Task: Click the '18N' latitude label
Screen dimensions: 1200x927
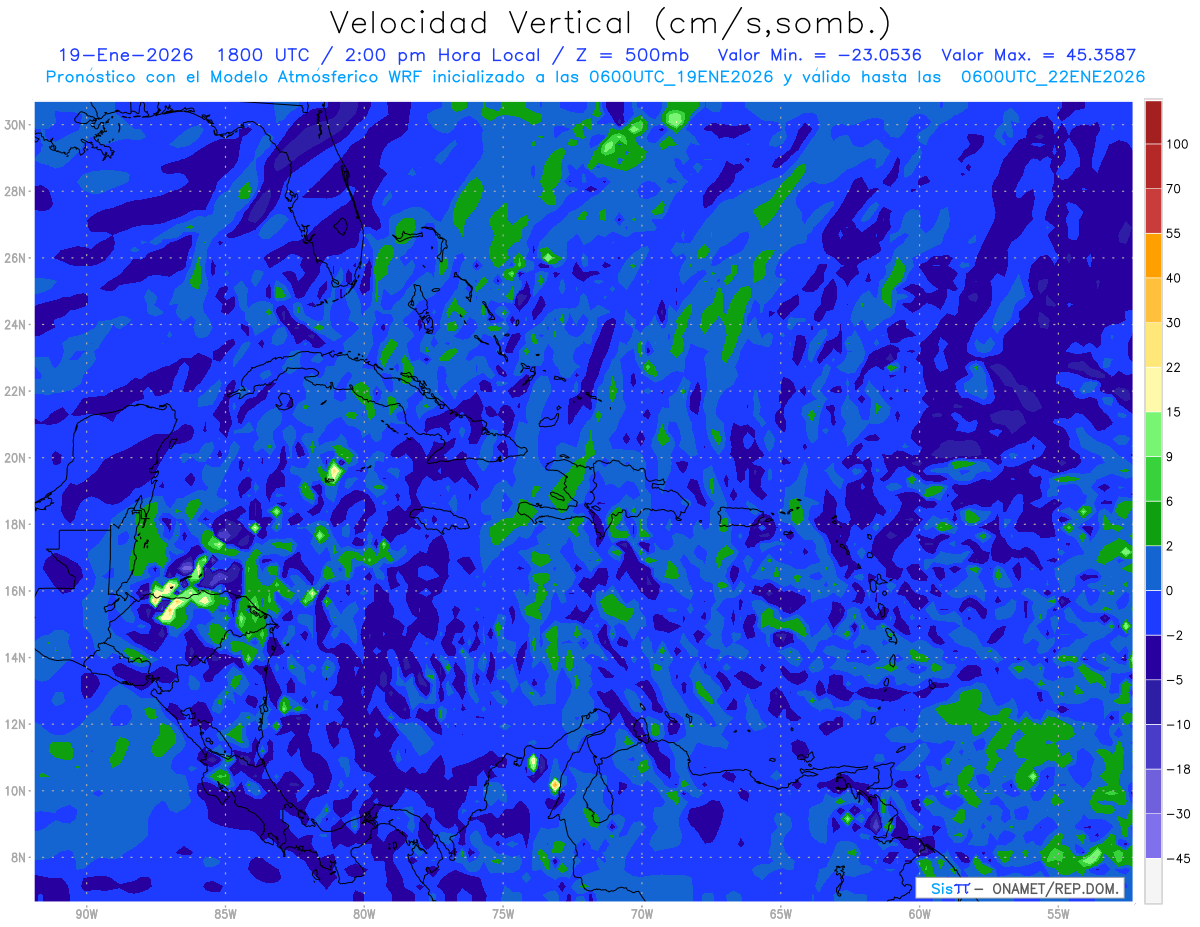Action: (x=17, y=524)
